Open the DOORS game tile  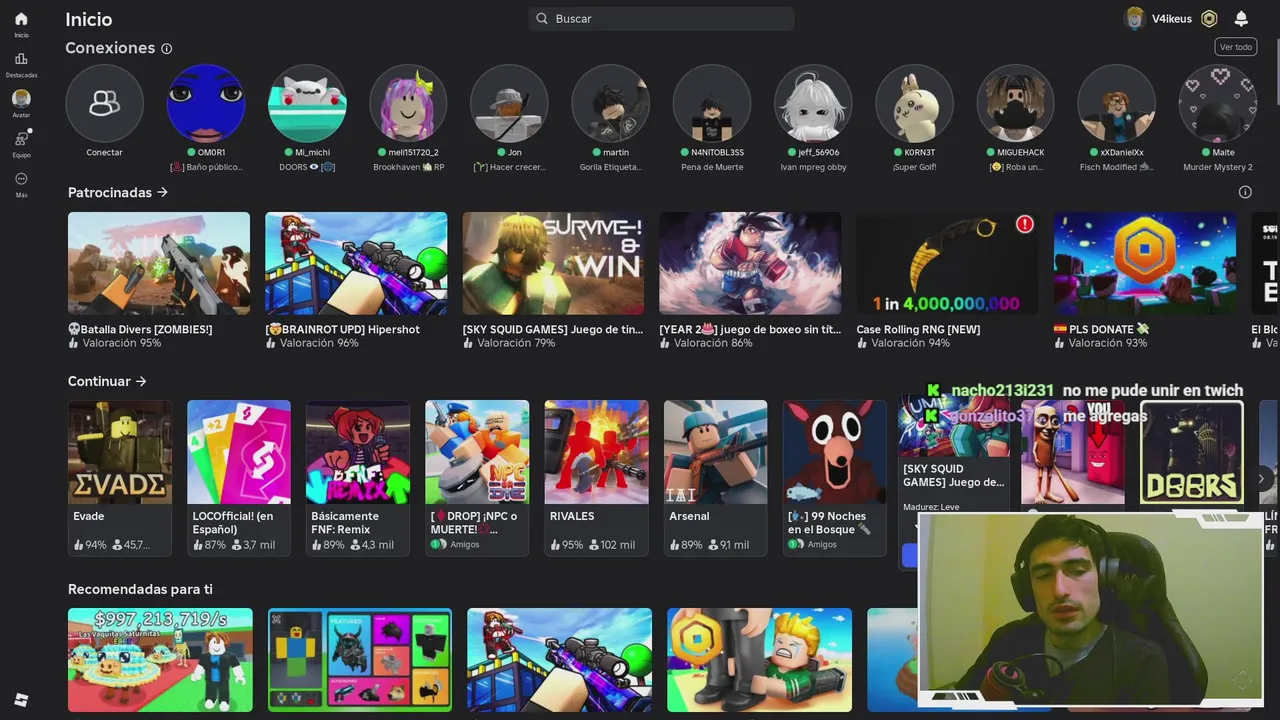click(1192, 452)
